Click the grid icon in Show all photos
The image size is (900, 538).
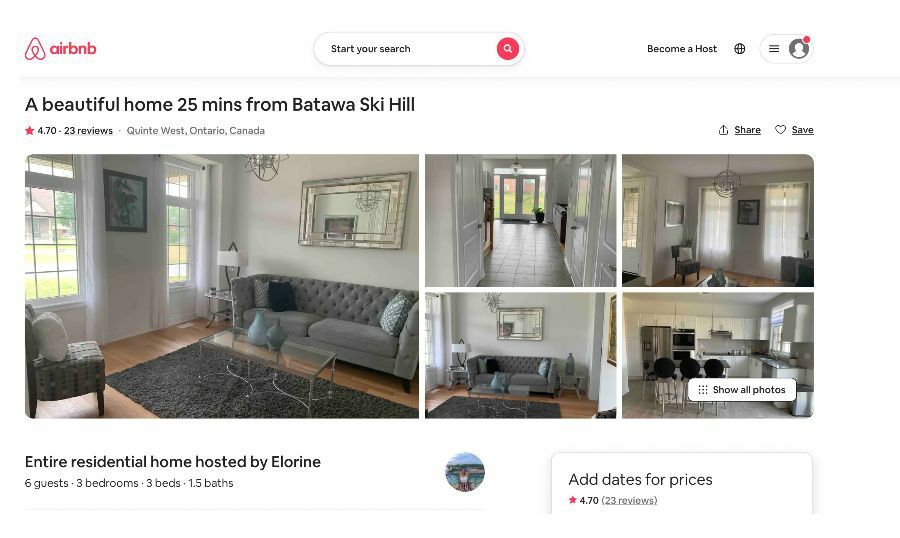(x=703, y=390)
